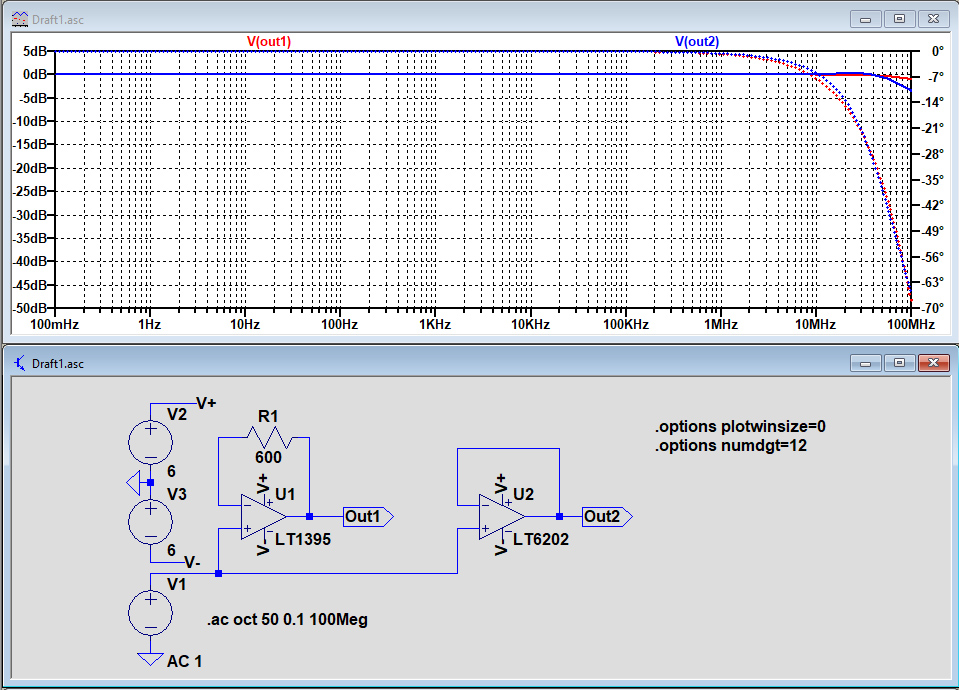This screenshot has width=959, height=690.
Task: Click the -35° label on phase axis
Action: (x=932, y=180)
